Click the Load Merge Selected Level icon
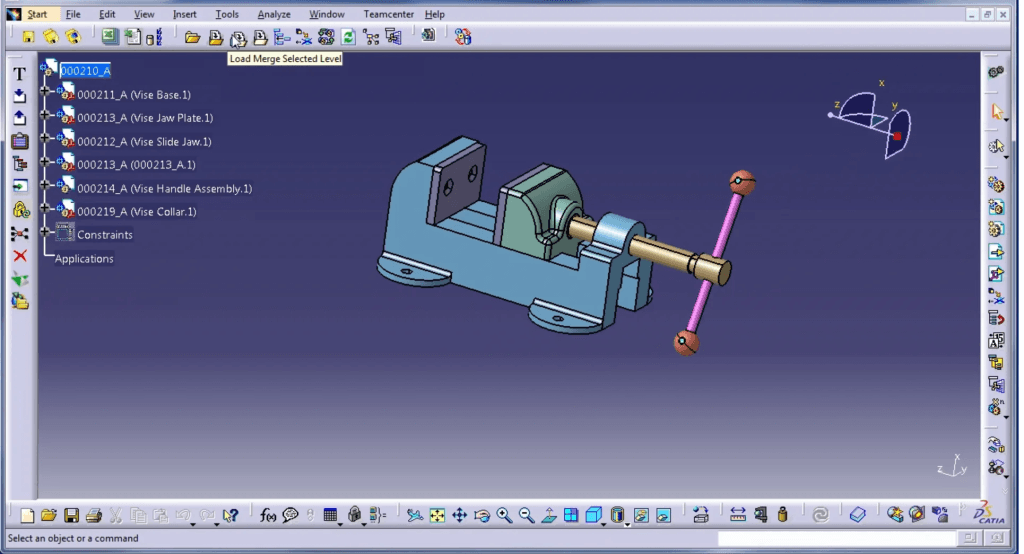This screenshot has width=1024, height=554. coord(237,38)
